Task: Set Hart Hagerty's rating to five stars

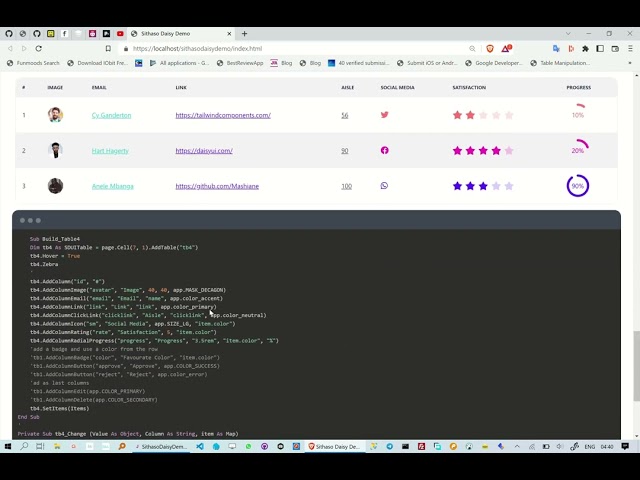Action: pyautogui.click(x=509, y=151)
